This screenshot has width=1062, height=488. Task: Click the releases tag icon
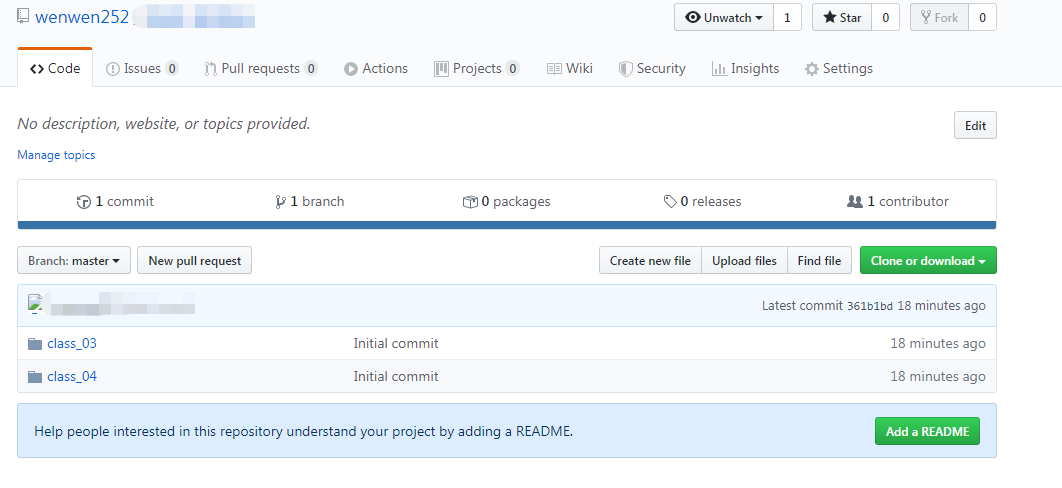[670, 202]
